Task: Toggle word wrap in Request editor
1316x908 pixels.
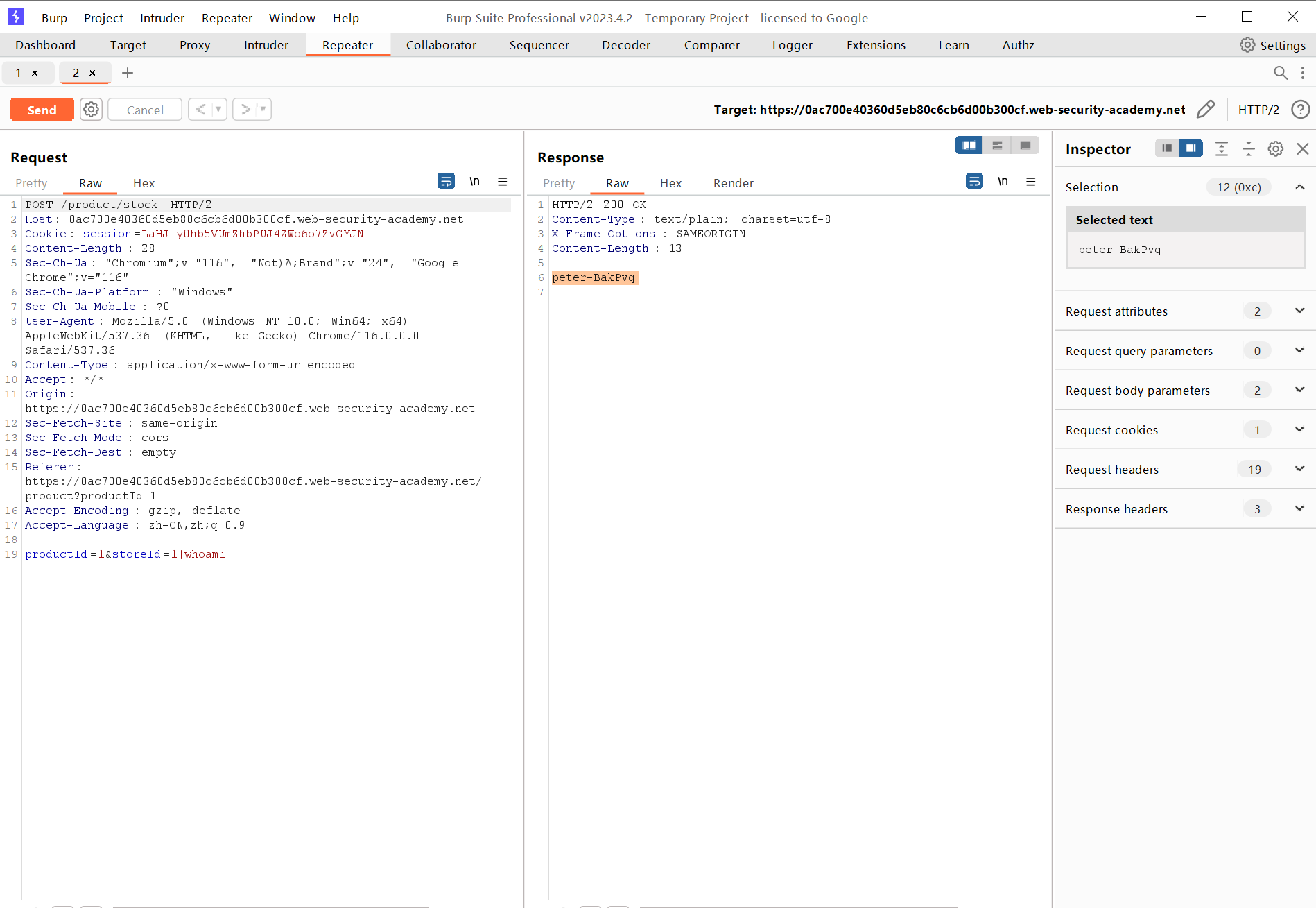Action: click(x=447, y=181)
